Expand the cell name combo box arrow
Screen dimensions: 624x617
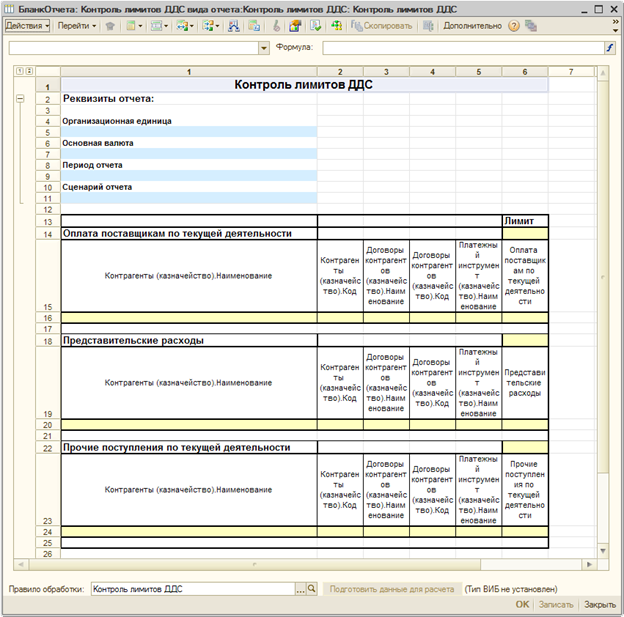(x=264, y=47)
